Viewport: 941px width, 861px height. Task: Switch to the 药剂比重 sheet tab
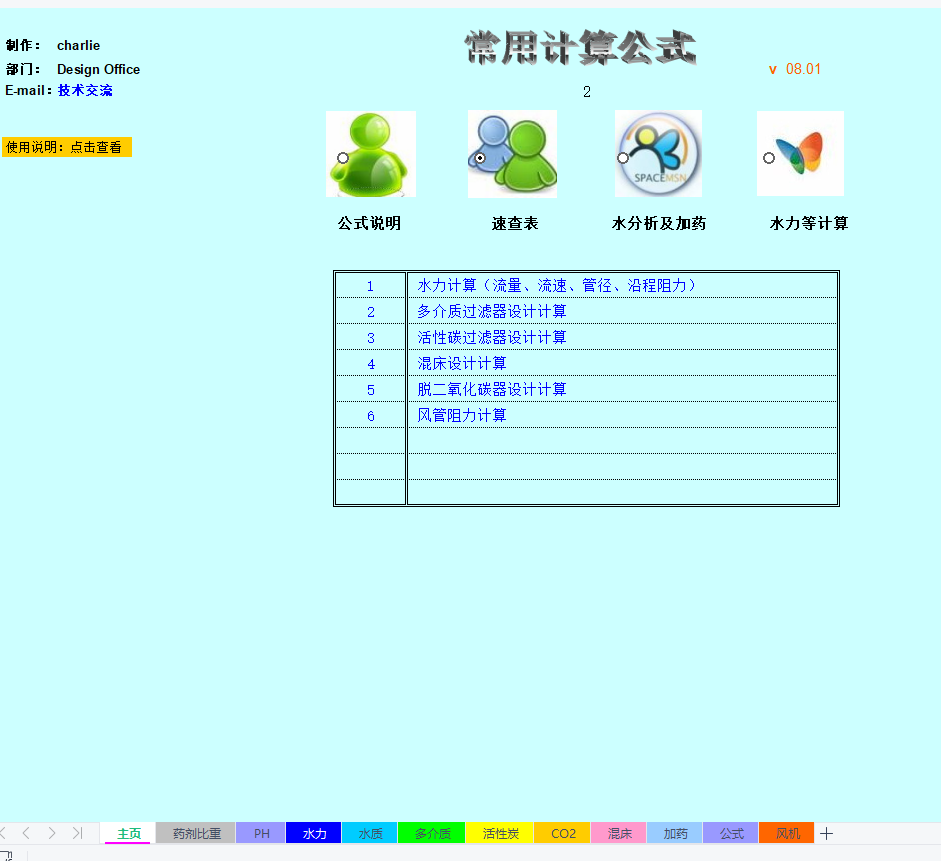coord(196,833)
